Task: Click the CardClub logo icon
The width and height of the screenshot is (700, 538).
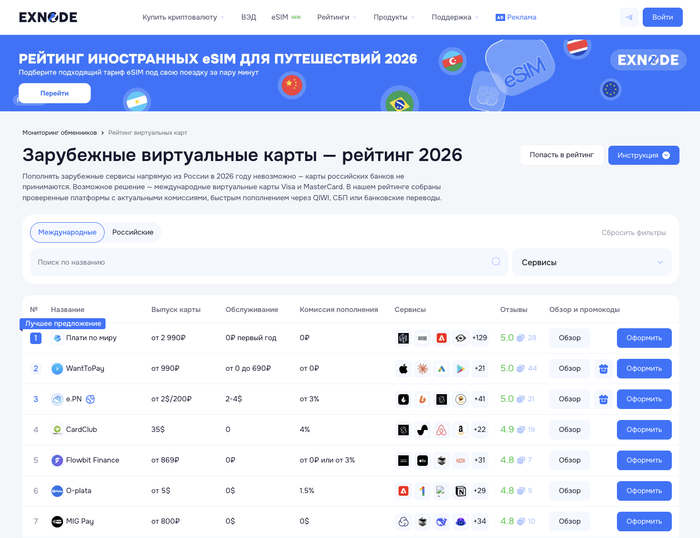Action: (57, 430)
